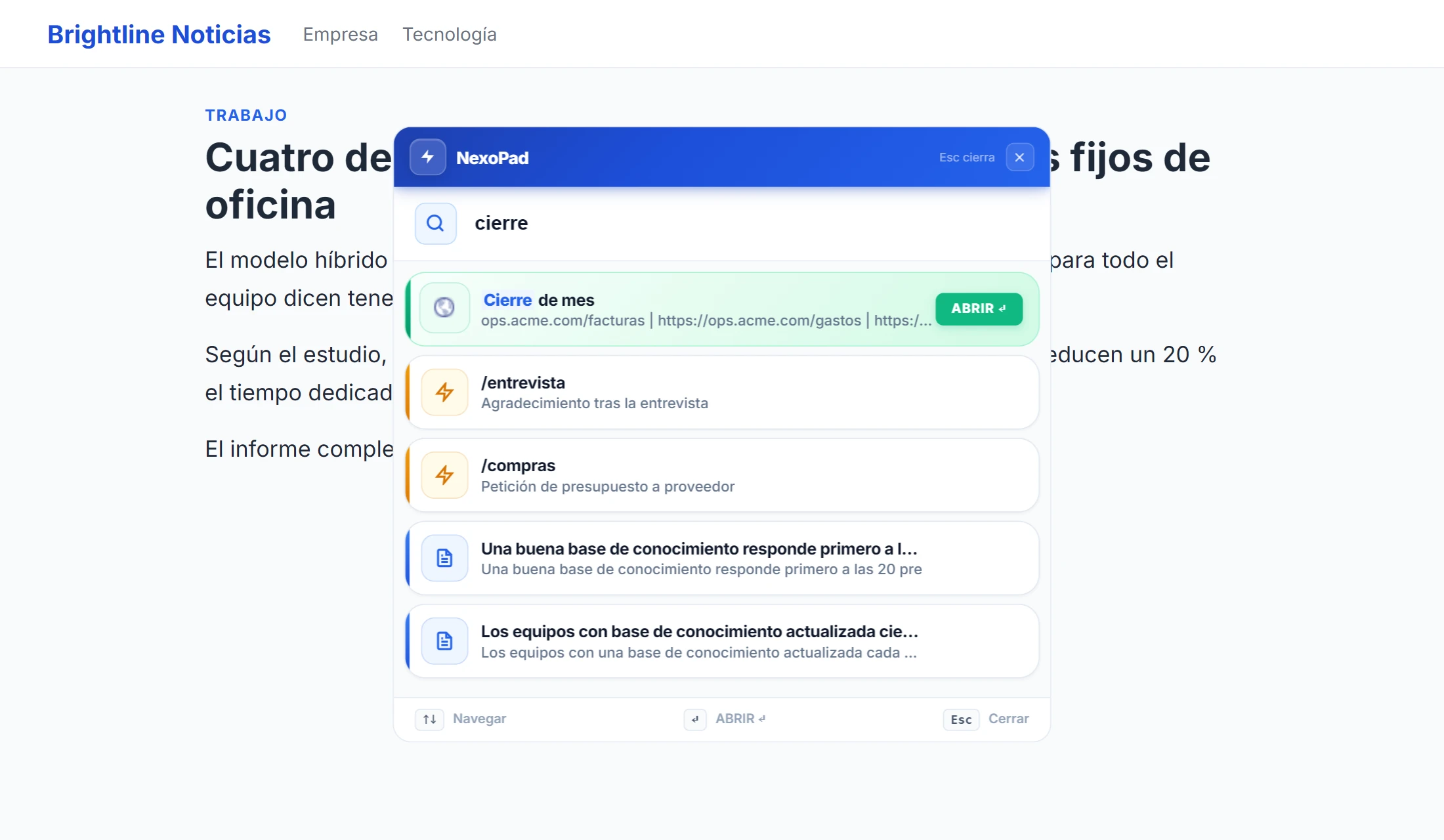Screen dimensions: 1444x840
Task: Choose the /compras snippet
Action: click(722, 475)
